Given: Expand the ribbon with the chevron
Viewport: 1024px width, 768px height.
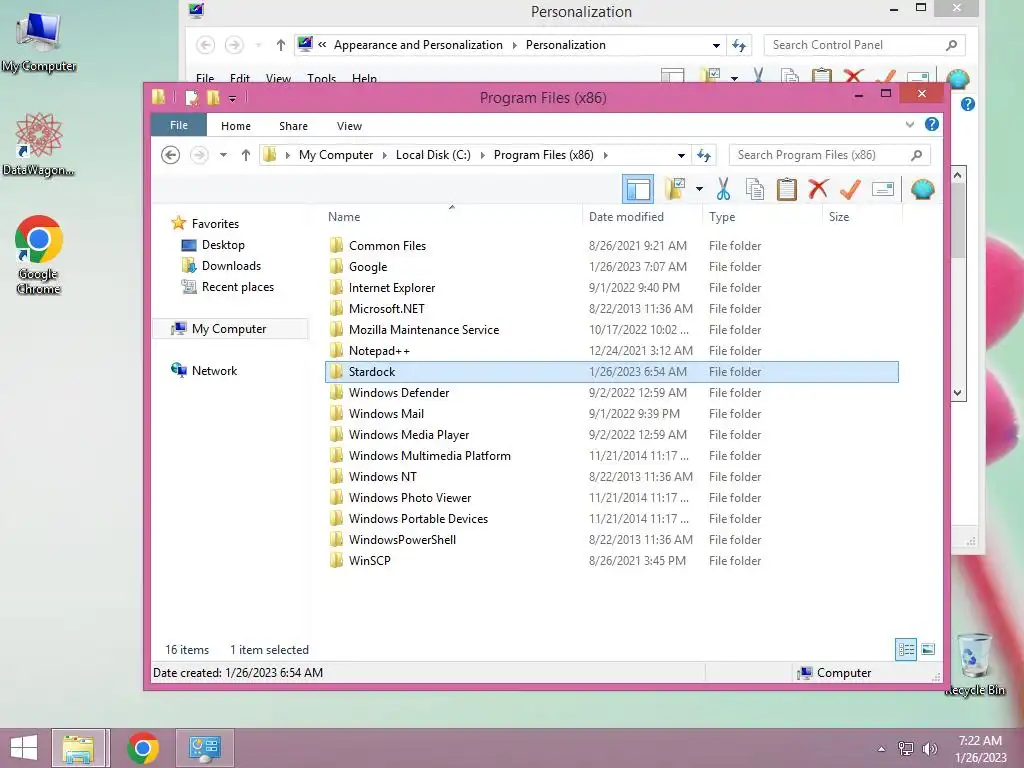Looking at the screenshot, I should click(x=910, y=124).
